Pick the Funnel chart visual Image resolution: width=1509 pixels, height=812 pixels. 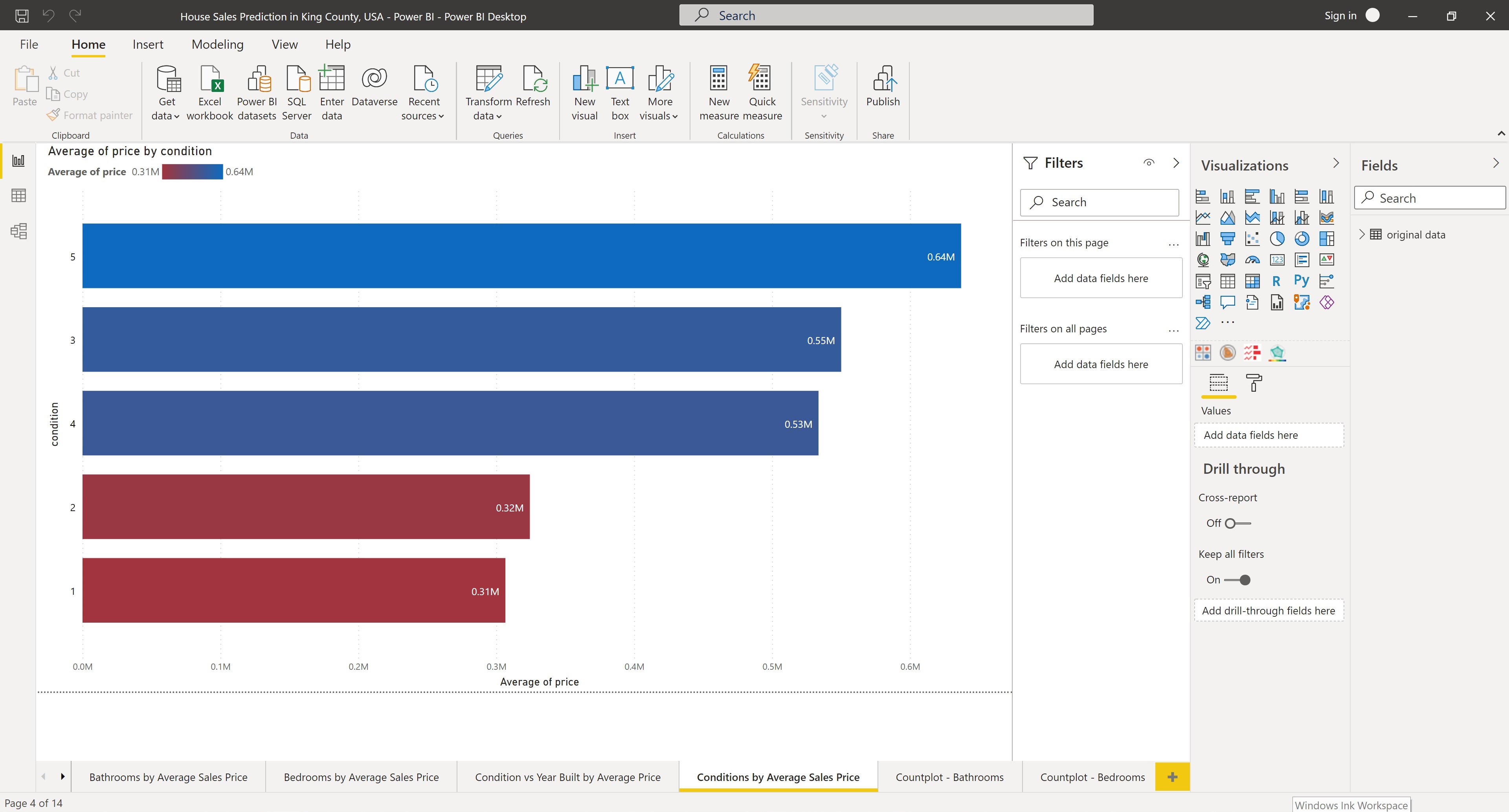pyautogui.click(x=1227, y=238)
